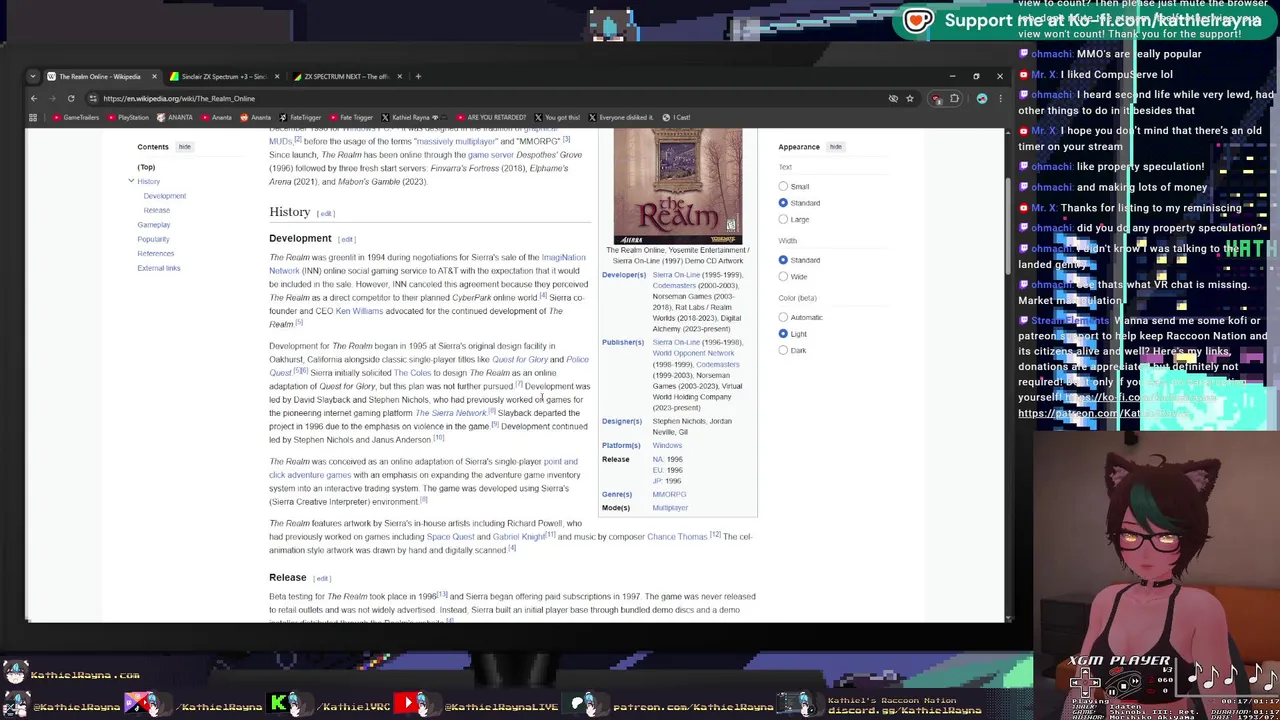Collapse the History section in Contents

click(x=131, y=181)
